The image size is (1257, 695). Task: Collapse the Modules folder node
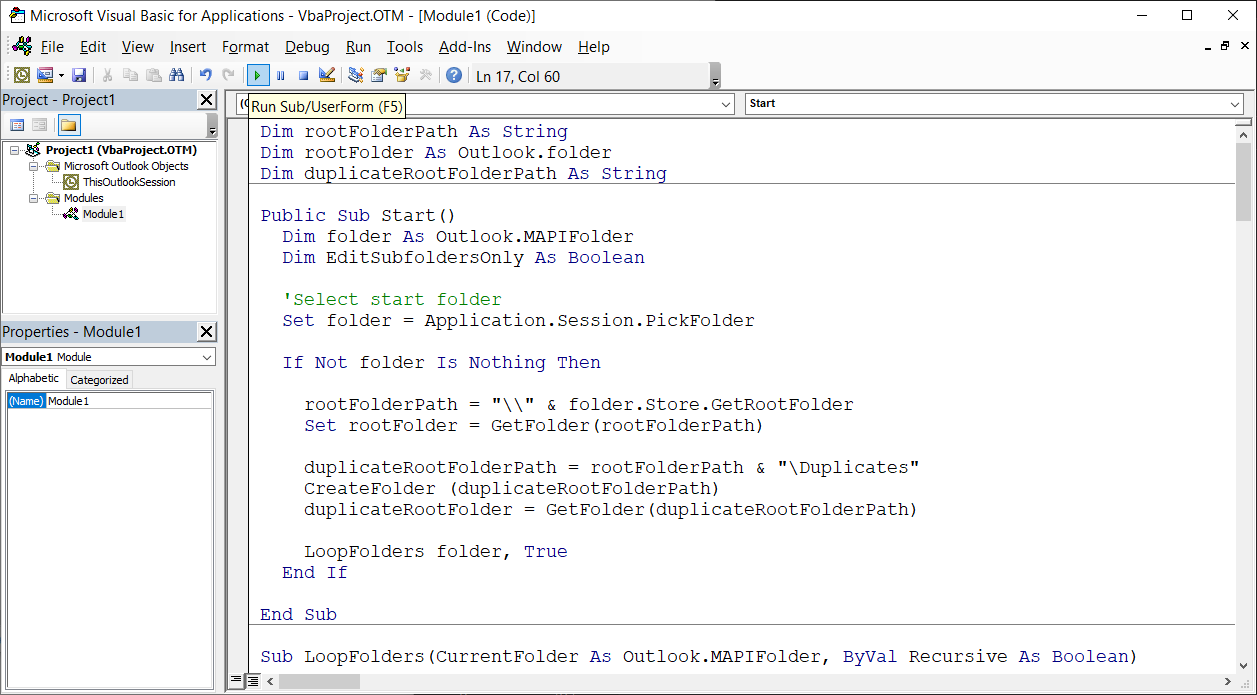(34, 198)
